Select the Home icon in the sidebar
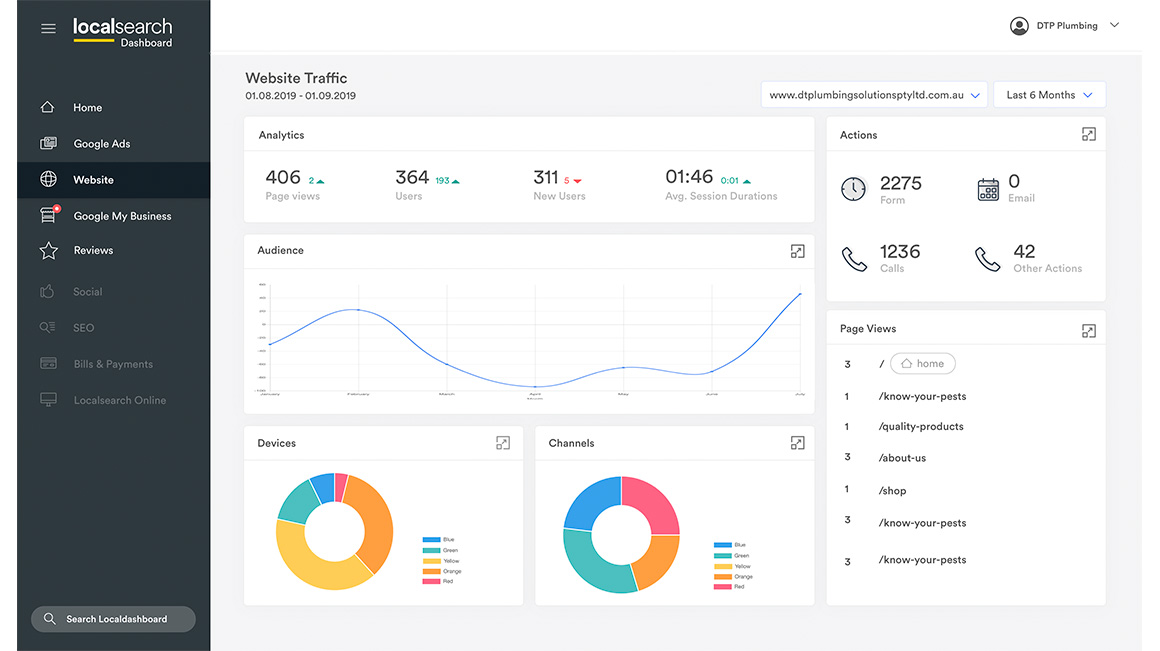This screenshot has width=1160, height=651. [49, 106]
